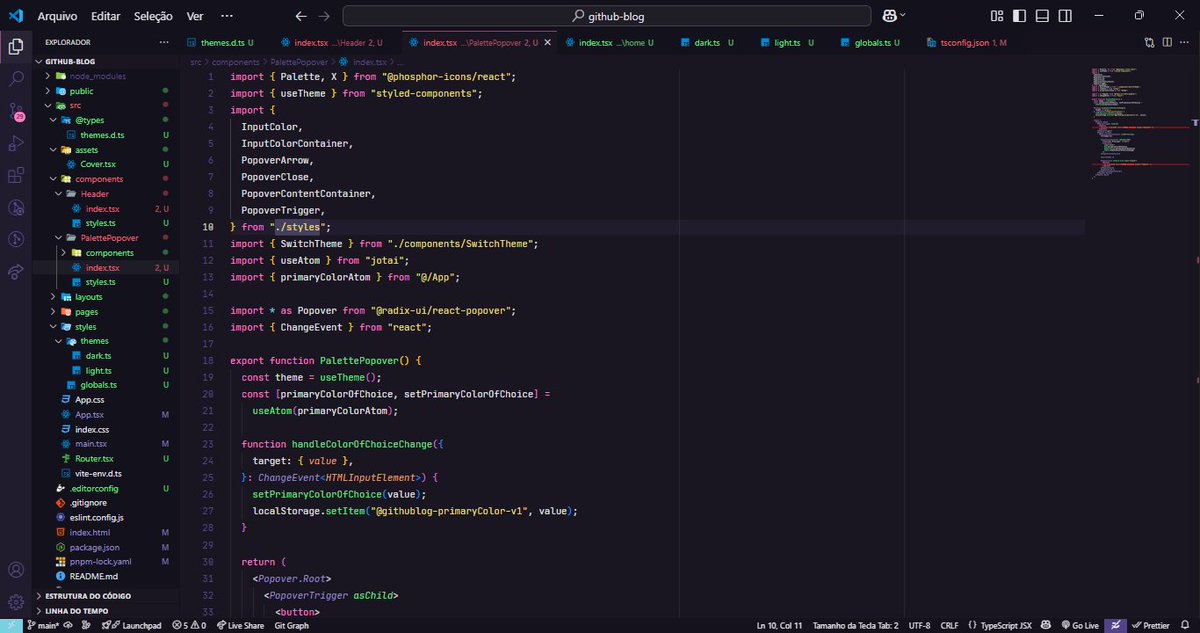Expand the node_modules folder
The height and width of the screenshot is (633, 1200).
pyautogui.click(x=105, y=76)
